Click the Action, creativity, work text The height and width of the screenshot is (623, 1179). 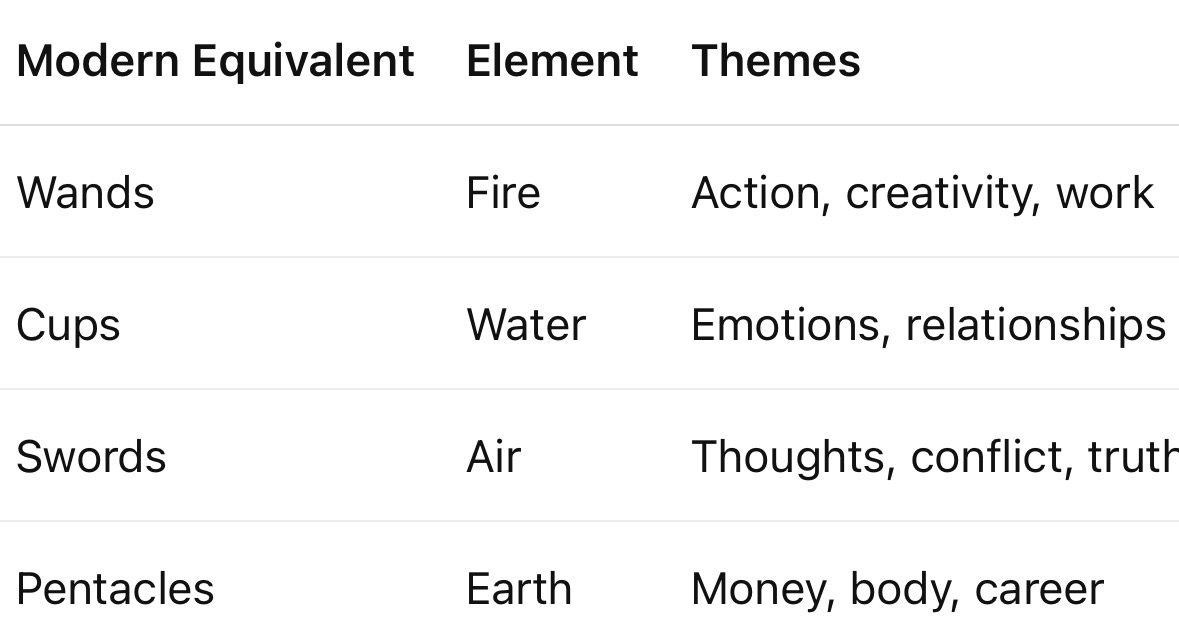[x=923, y=194]
